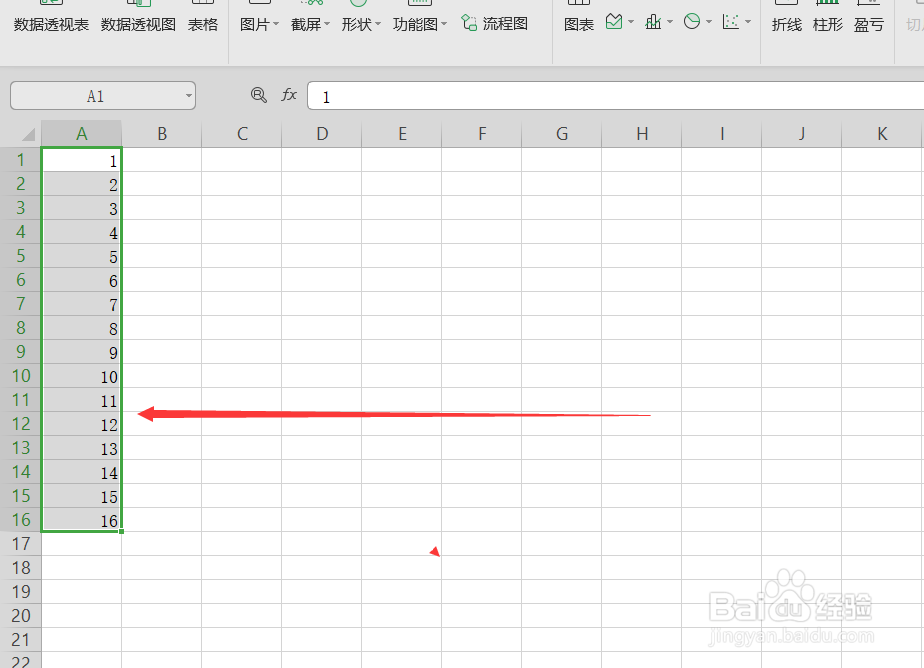This screenshot has width=924, height=668.
Task: Select row 1 header
Action: [x=21, y=160]
